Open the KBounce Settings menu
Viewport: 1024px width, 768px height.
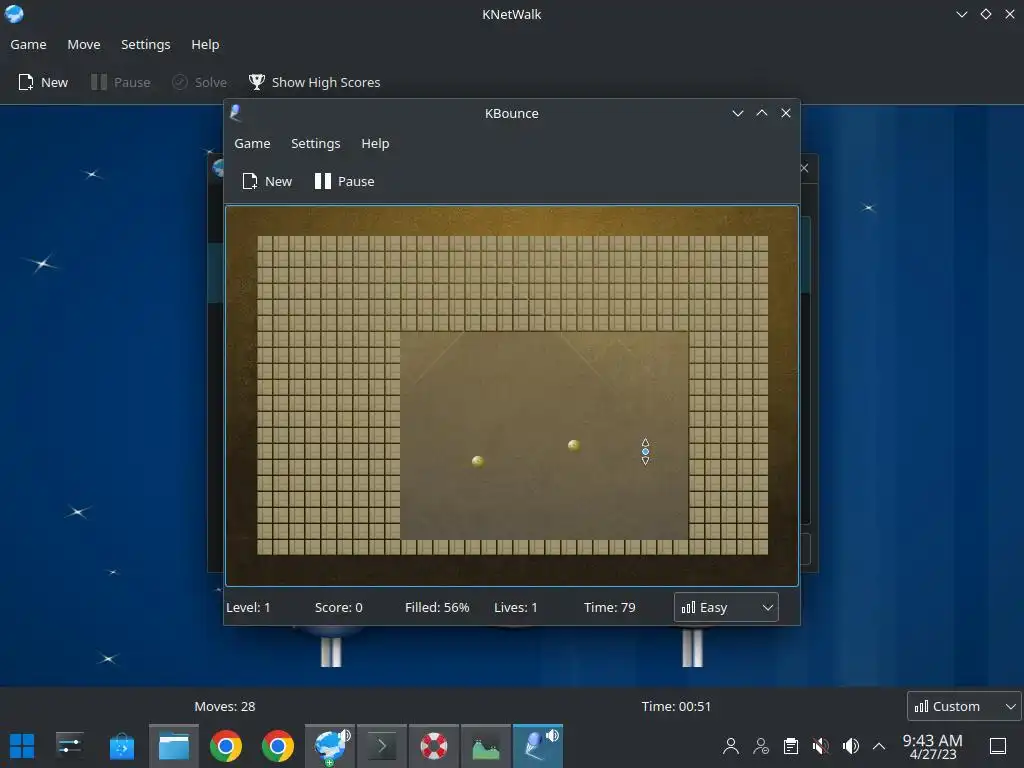[315, 144]
